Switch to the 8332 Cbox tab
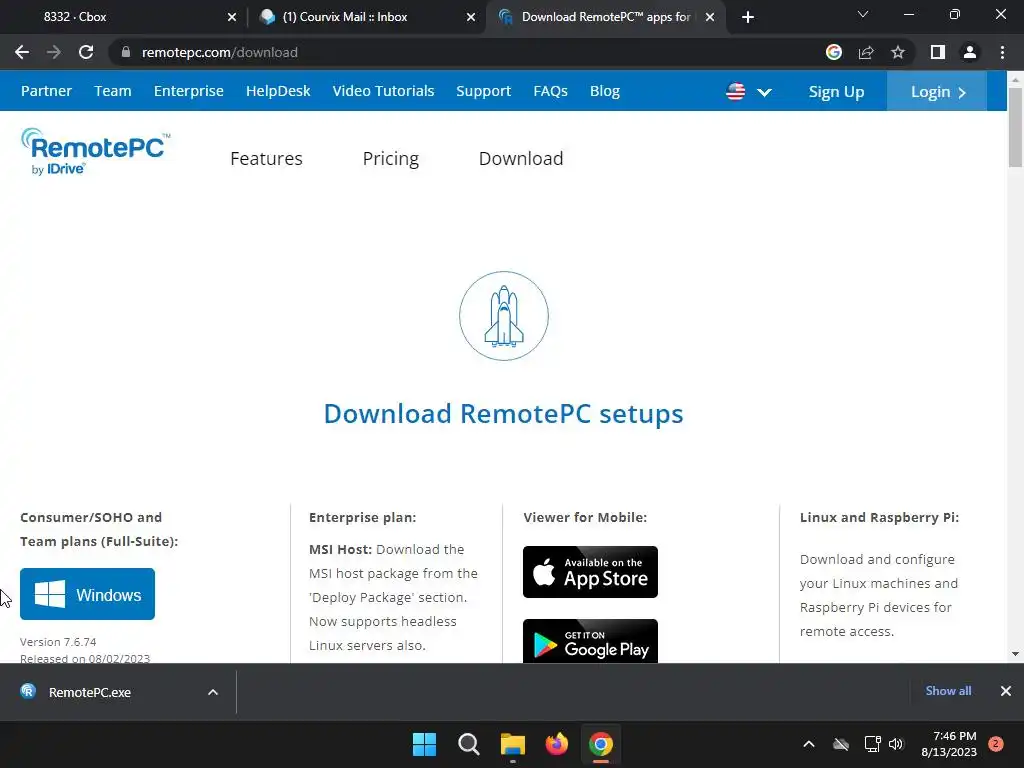The width and height of the screenshot is (1024, 768). pos(122,17)
